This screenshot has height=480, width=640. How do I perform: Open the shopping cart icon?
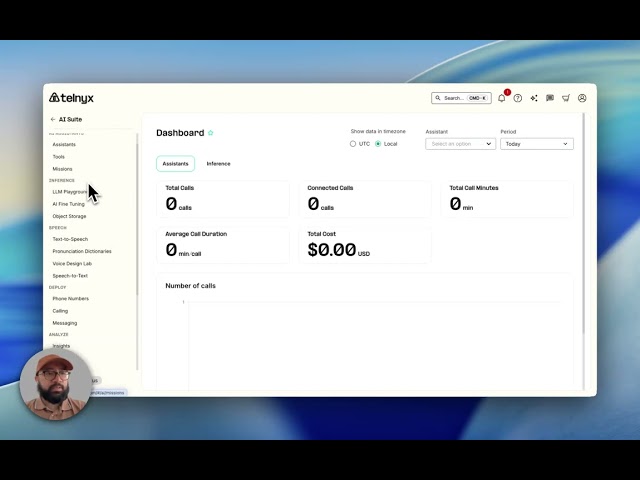click(566, 98)
